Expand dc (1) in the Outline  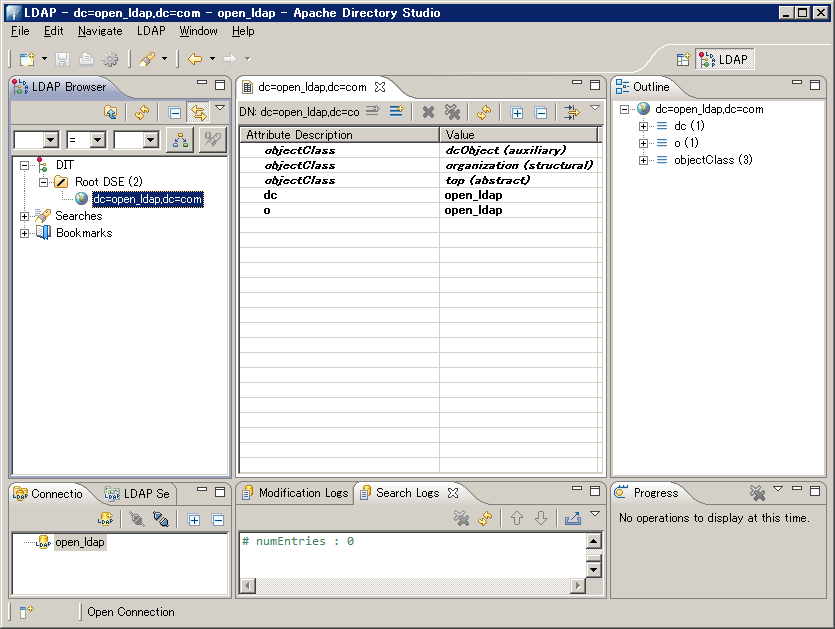pyautogui.click(x=643, y=126)
